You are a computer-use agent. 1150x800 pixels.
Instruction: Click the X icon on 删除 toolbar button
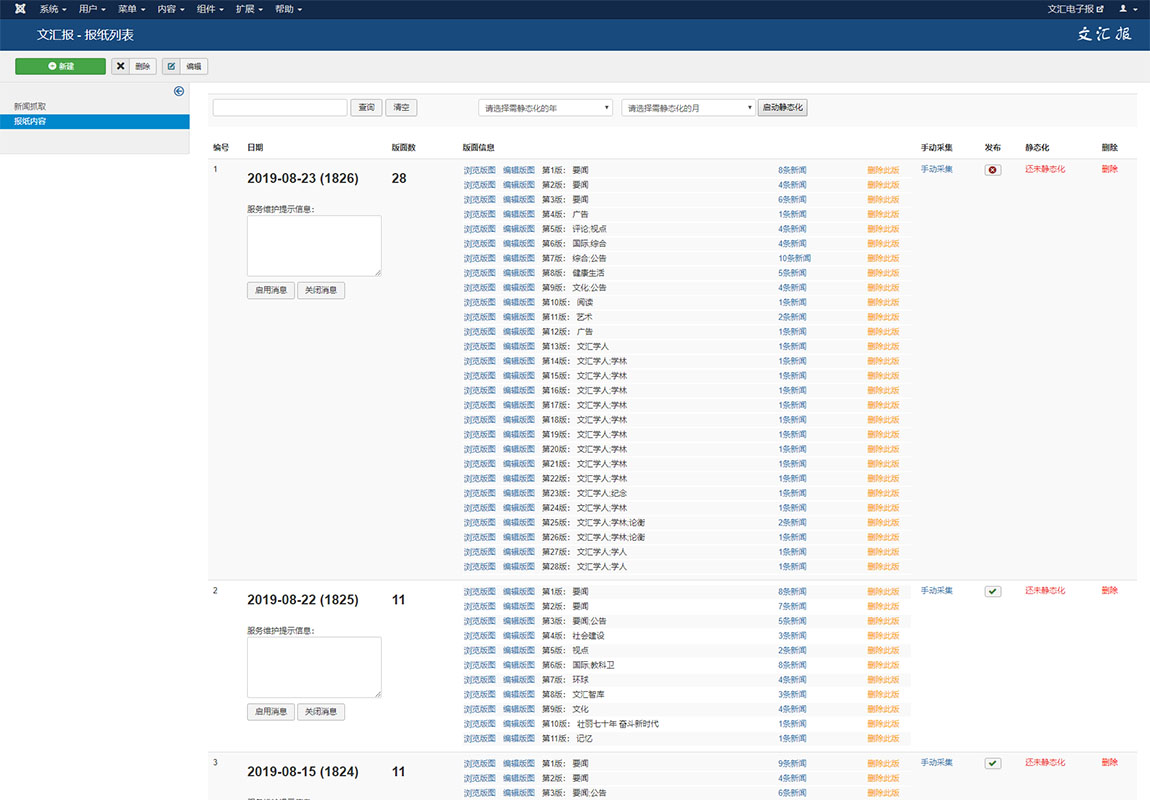(121, 66)
